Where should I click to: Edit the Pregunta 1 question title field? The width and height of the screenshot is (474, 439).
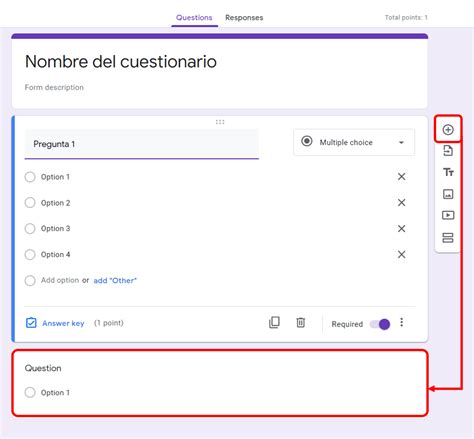tap(142, 144)
